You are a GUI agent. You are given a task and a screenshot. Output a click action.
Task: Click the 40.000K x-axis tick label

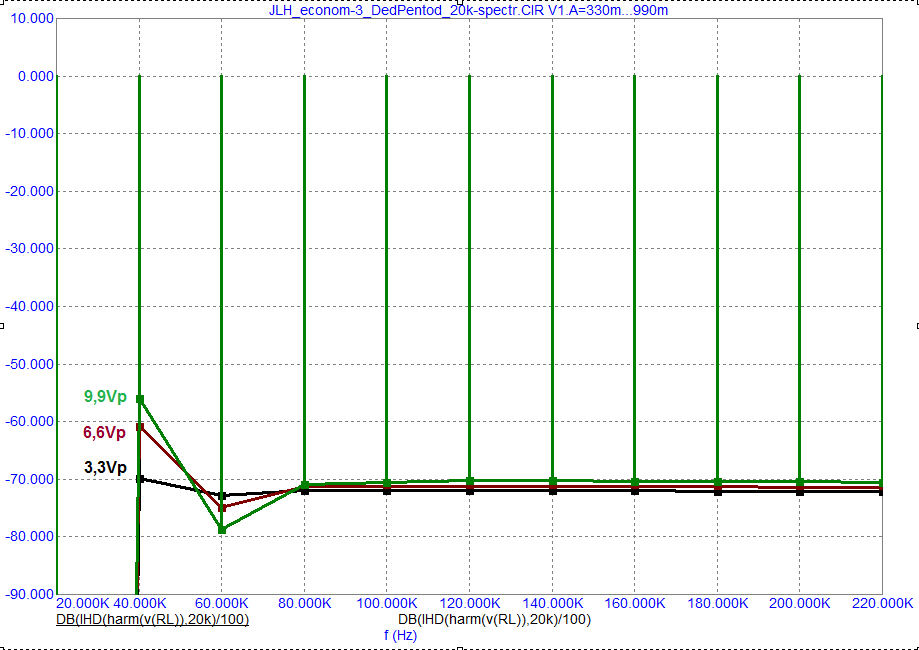coord(140,604)
